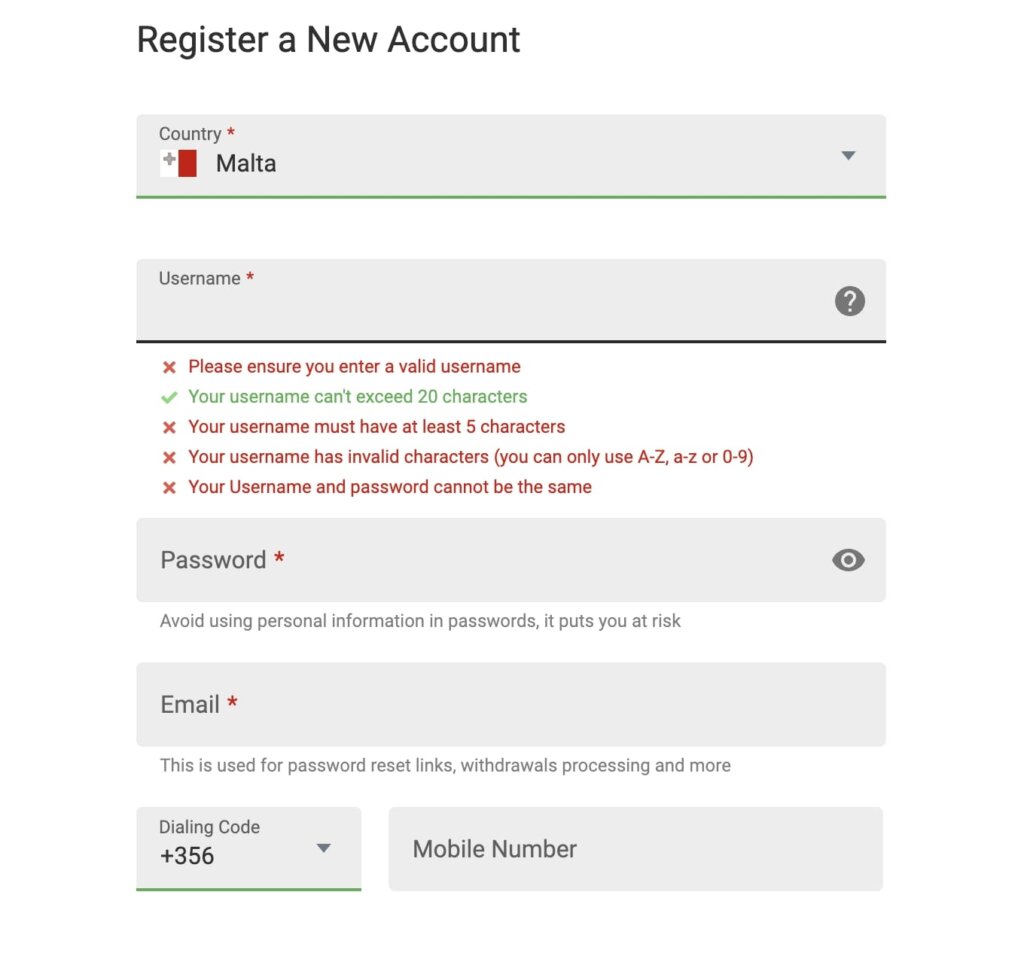1024x968 pixels.
Task: Toggle password visibility eye icon
Action: point(848,560)
